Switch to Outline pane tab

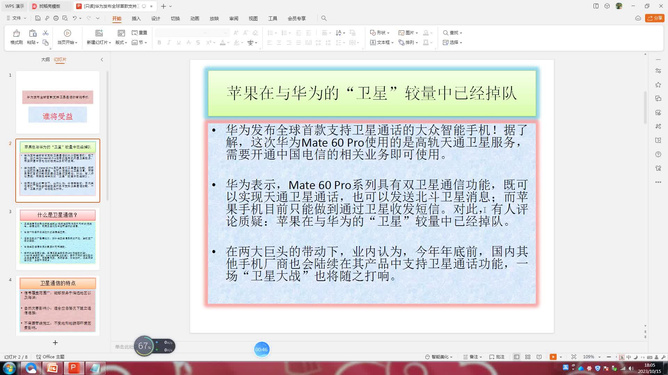click(46, 60)
